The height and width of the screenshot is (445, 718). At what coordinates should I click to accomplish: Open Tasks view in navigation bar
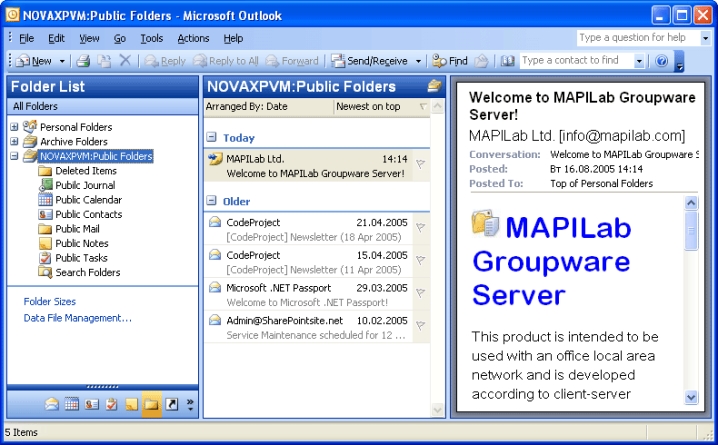click(111, 405)
